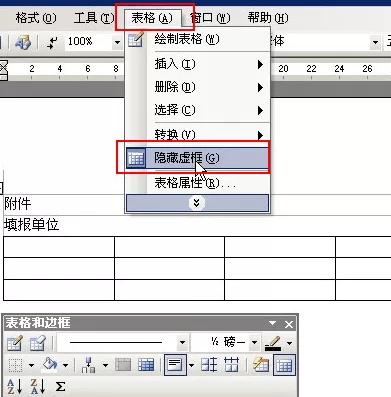This screenshot has height=397, width=391.
Task: Open the 格式(O) menu
Action: pos(36,18)
